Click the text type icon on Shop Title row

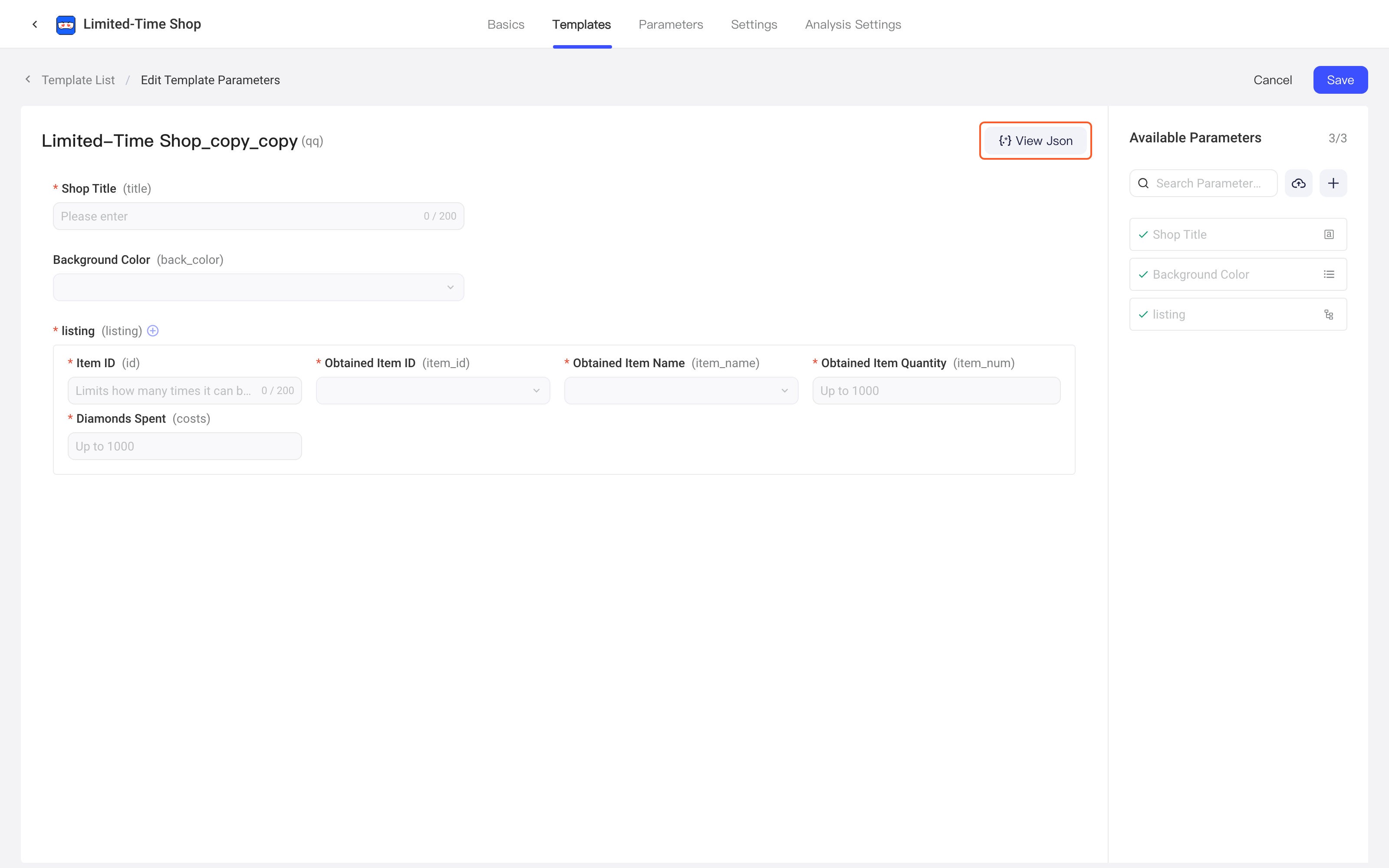[1329, 234]
